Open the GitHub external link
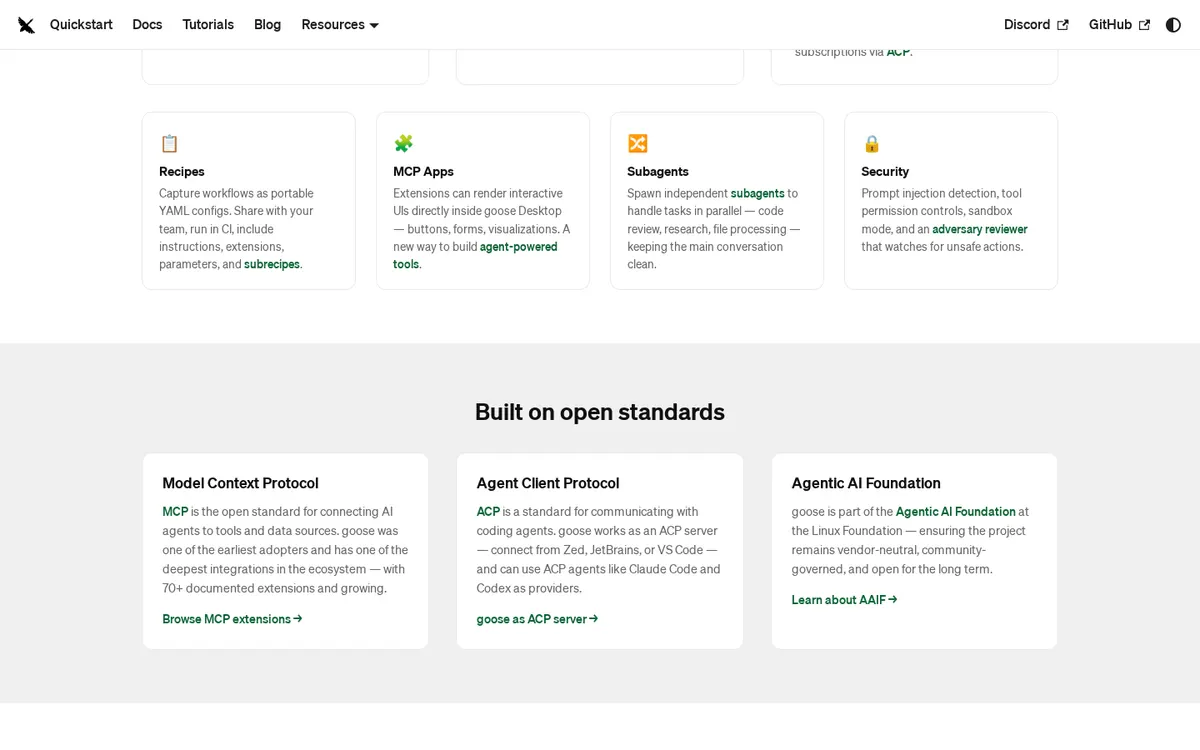 click(x=1119, y=25)
